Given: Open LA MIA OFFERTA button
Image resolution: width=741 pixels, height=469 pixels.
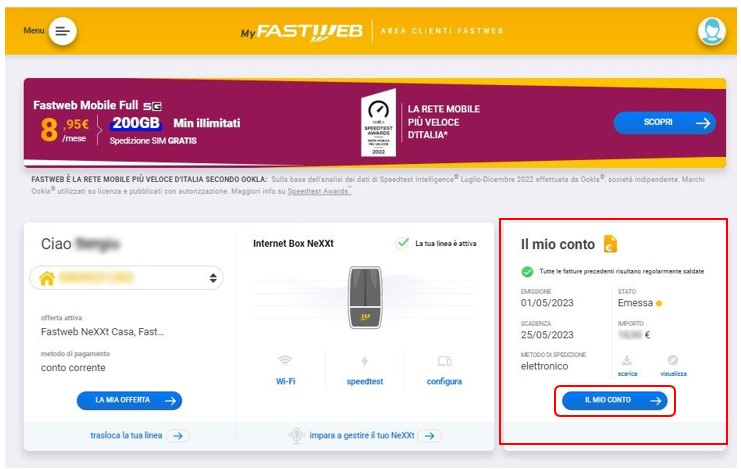Looking at the screenshot, I should [x=129, y=400].
